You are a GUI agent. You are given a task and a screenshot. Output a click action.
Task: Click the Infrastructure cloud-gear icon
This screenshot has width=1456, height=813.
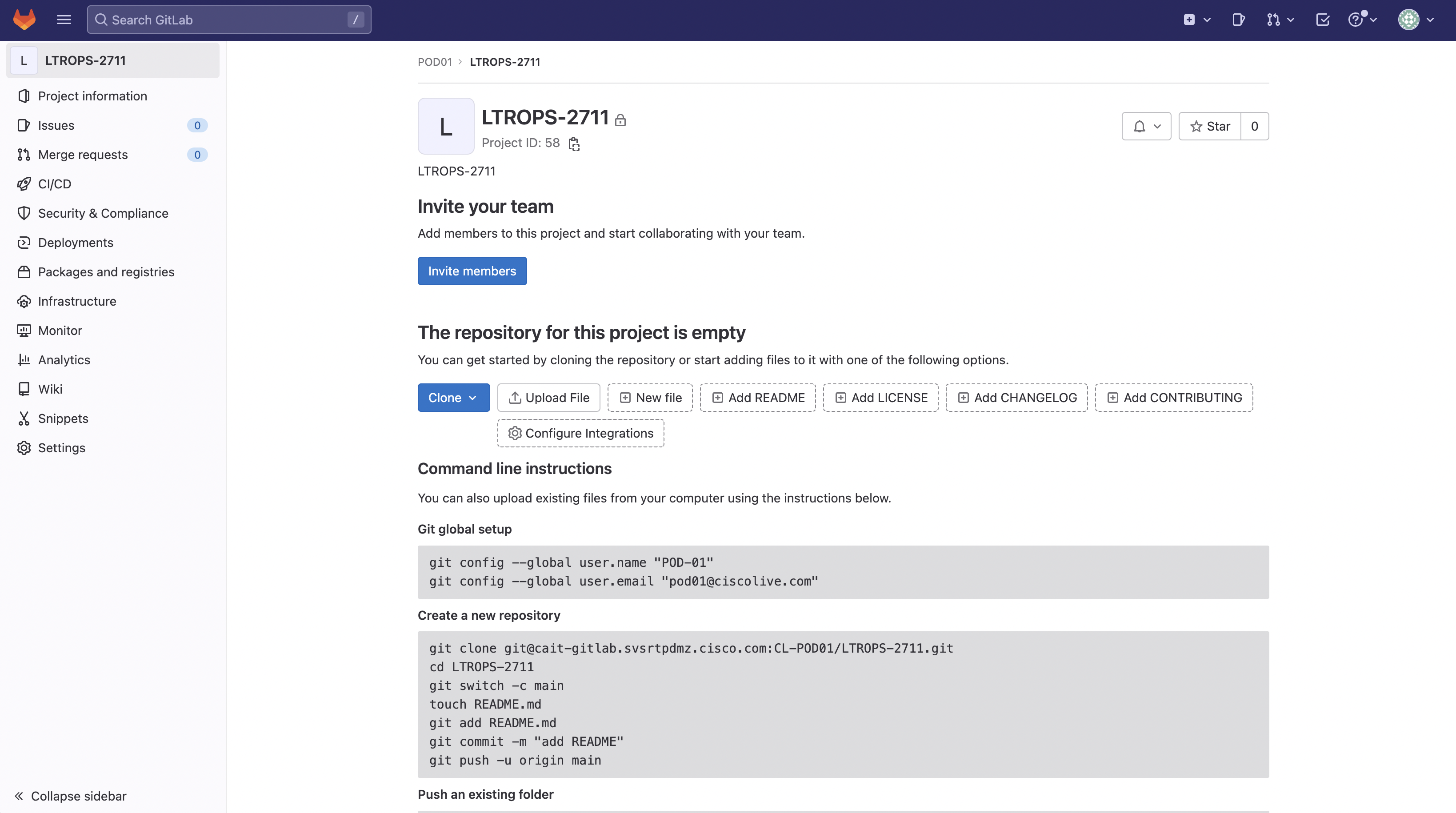(x=24, y=302)
